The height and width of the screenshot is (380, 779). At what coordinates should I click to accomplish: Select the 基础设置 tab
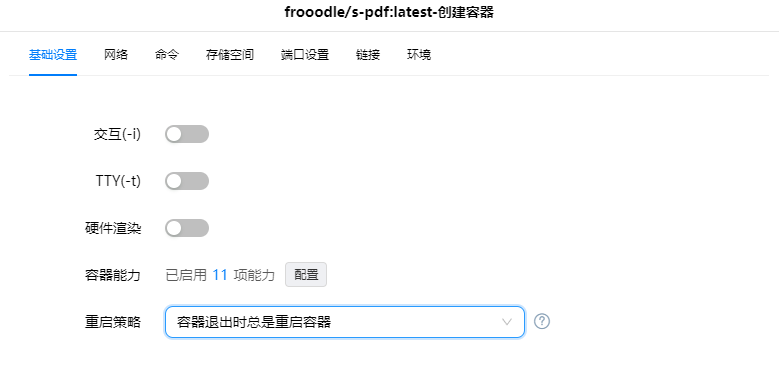(53, 55)
